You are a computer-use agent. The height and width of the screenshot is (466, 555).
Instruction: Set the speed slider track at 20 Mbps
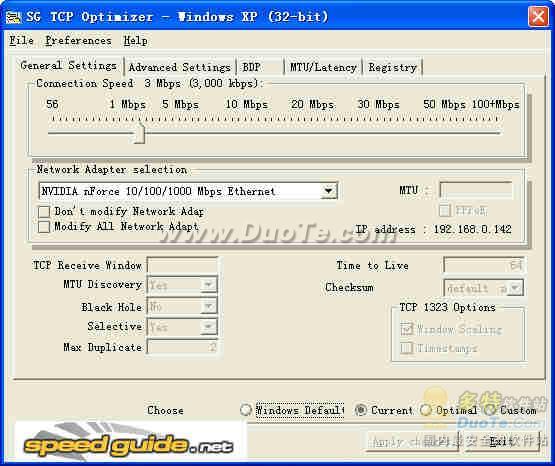[312, 133]
